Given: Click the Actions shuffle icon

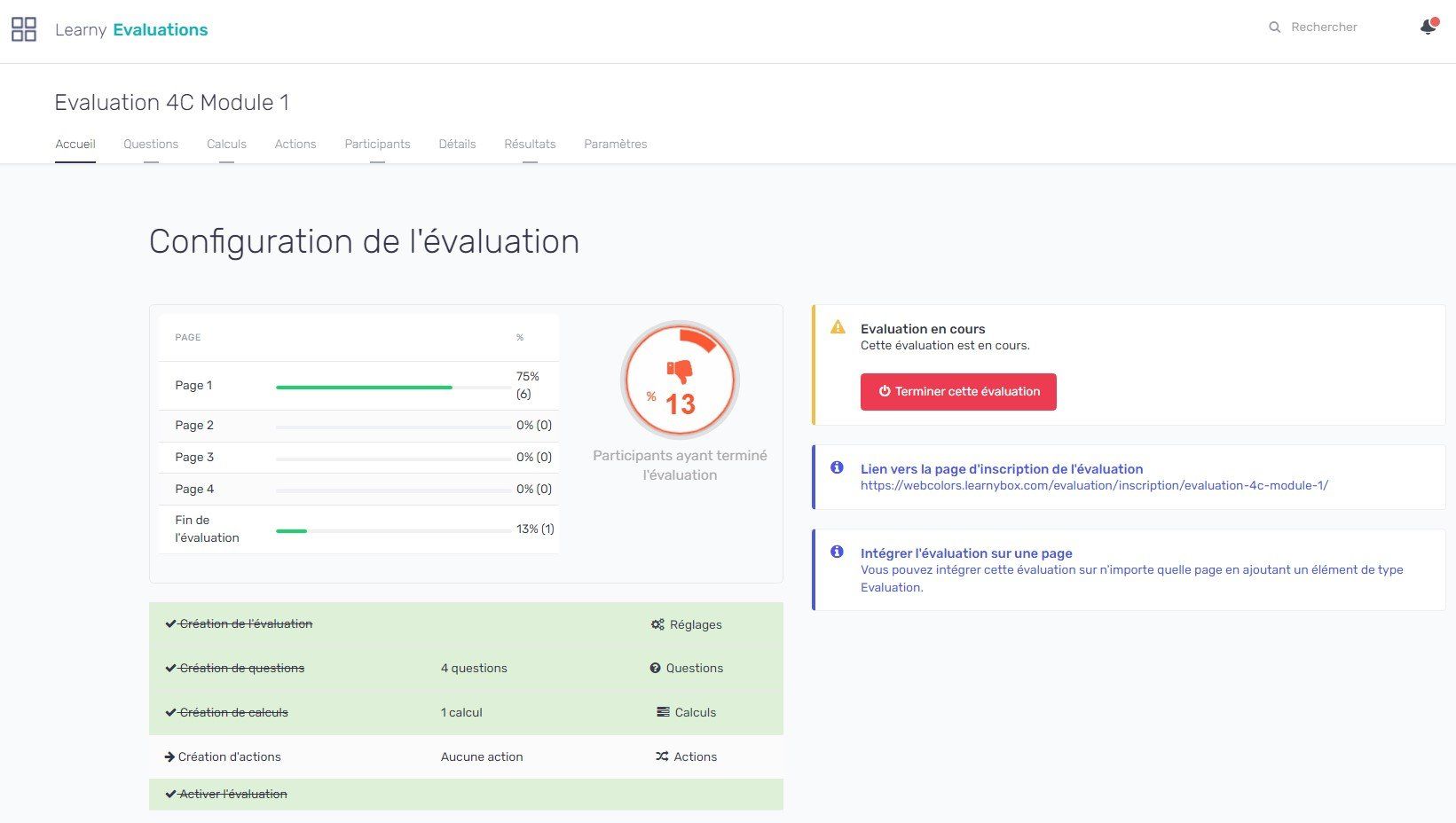Looking at the screenshot, I should pos(662,756).
